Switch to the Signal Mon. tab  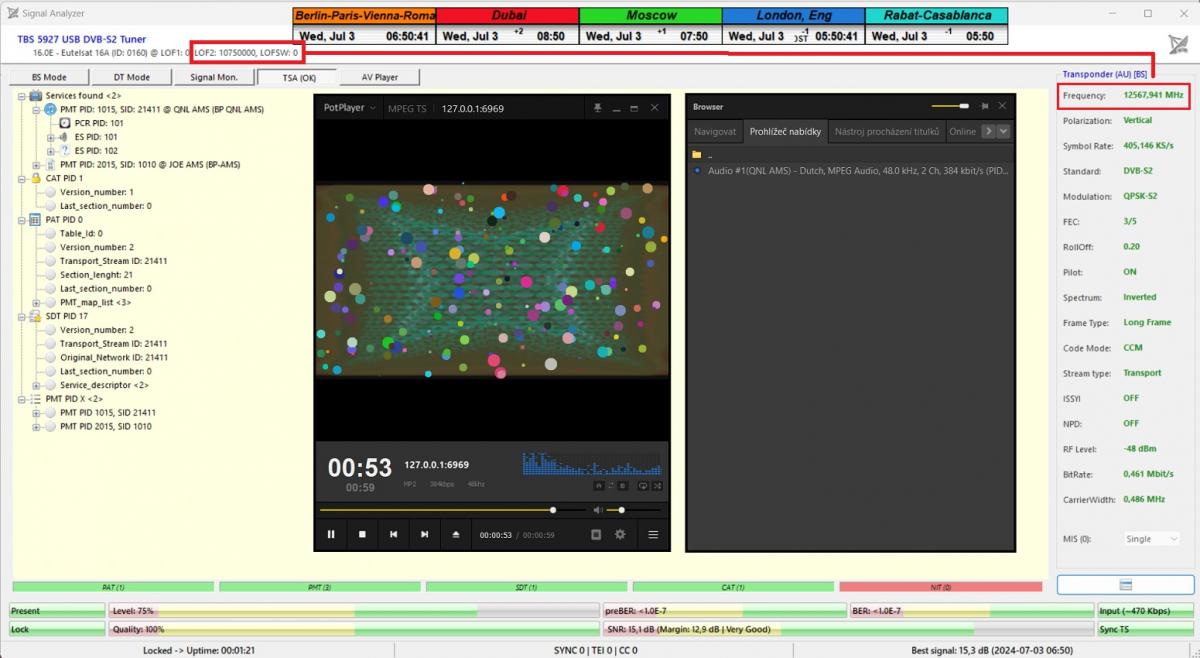pos(213,77)
